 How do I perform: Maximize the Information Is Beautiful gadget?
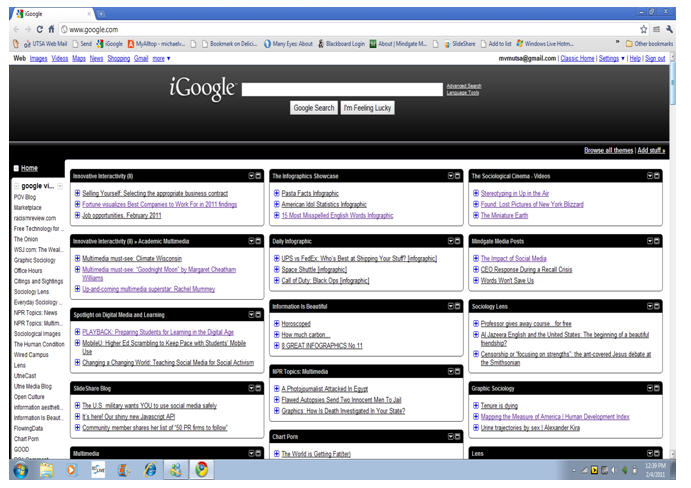pyautogui.click(x=457, y=306)
